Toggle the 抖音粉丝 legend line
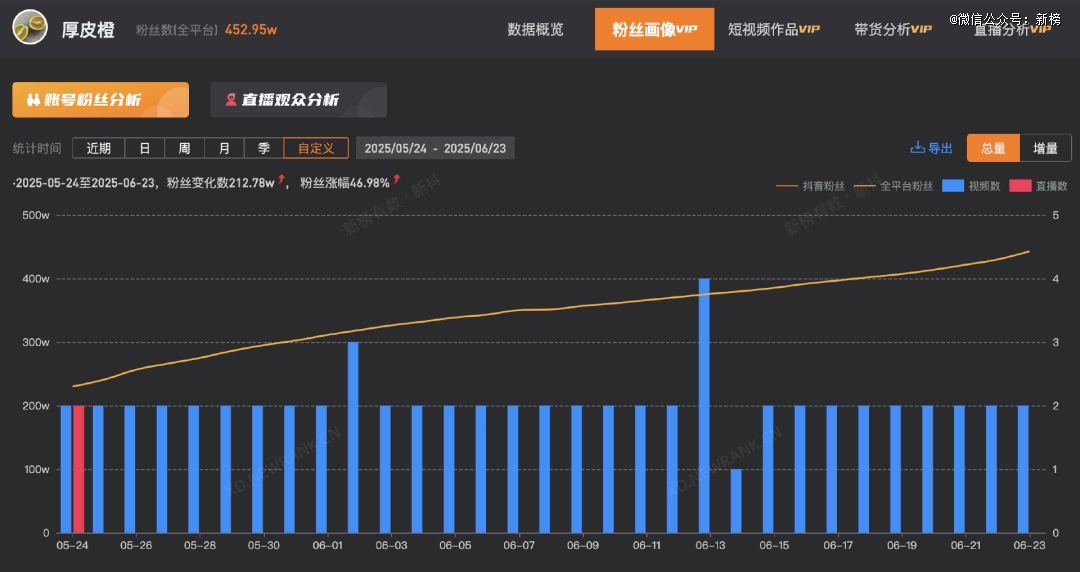Screen dimensions: 1080x572 (x=811, y=186)
